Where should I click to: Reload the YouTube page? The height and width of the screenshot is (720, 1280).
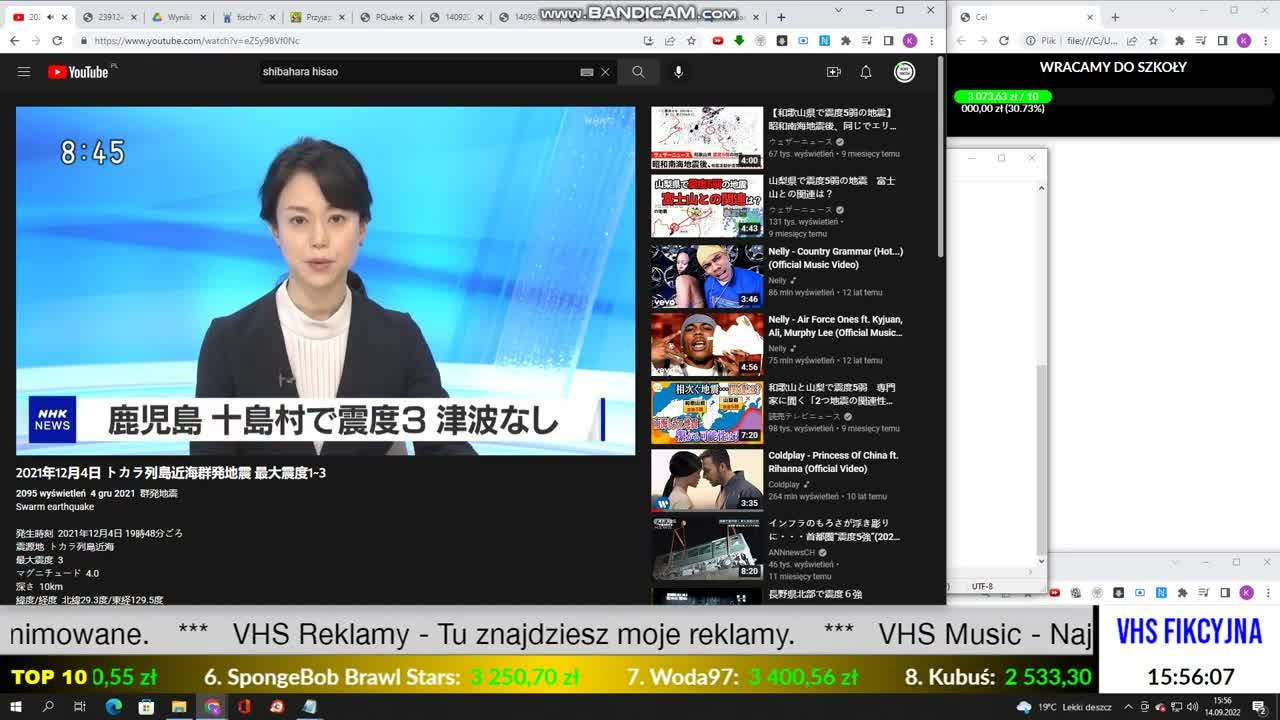point(57,41)
